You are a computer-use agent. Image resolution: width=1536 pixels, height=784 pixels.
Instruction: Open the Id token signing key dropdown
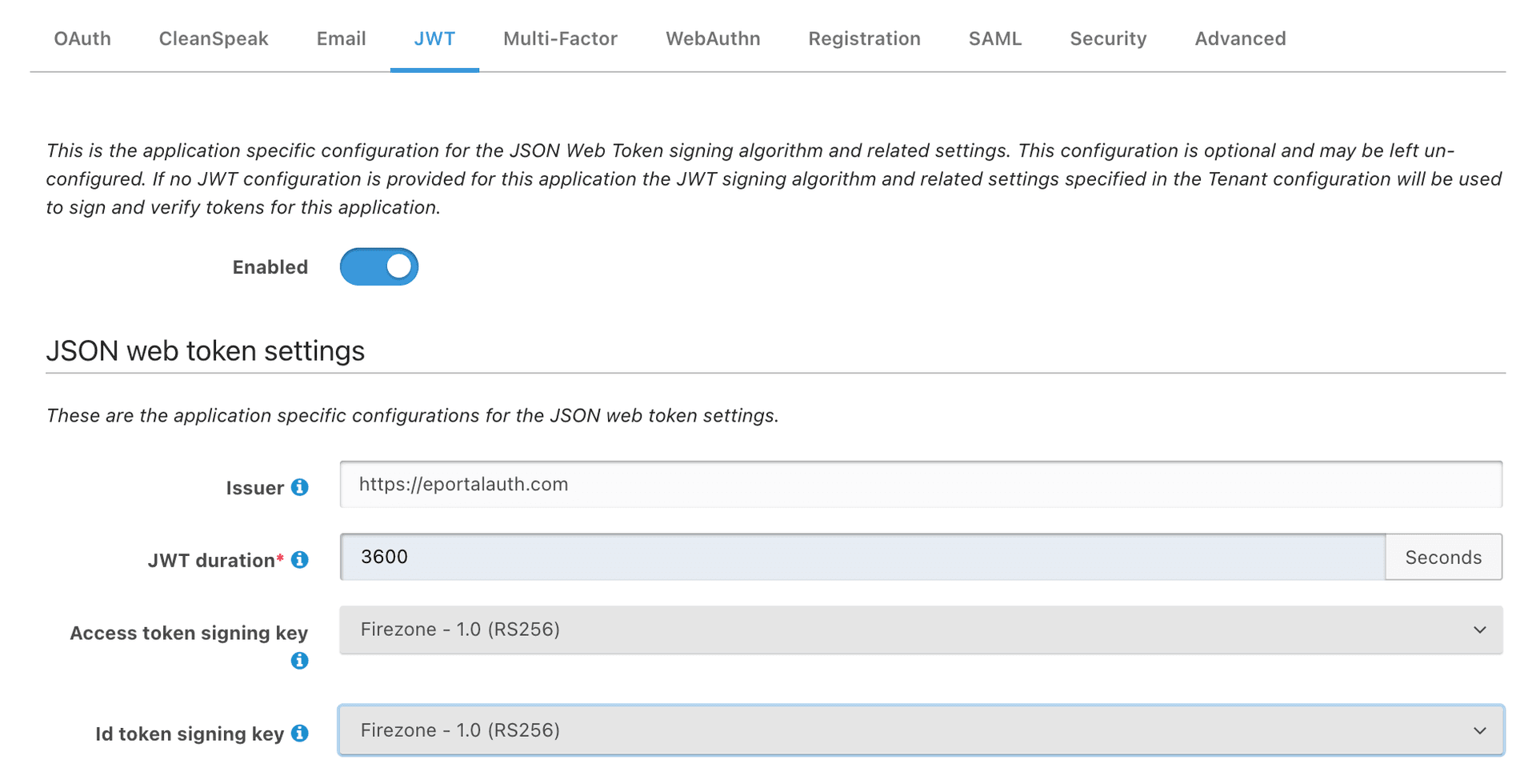[x=920, y=730]
